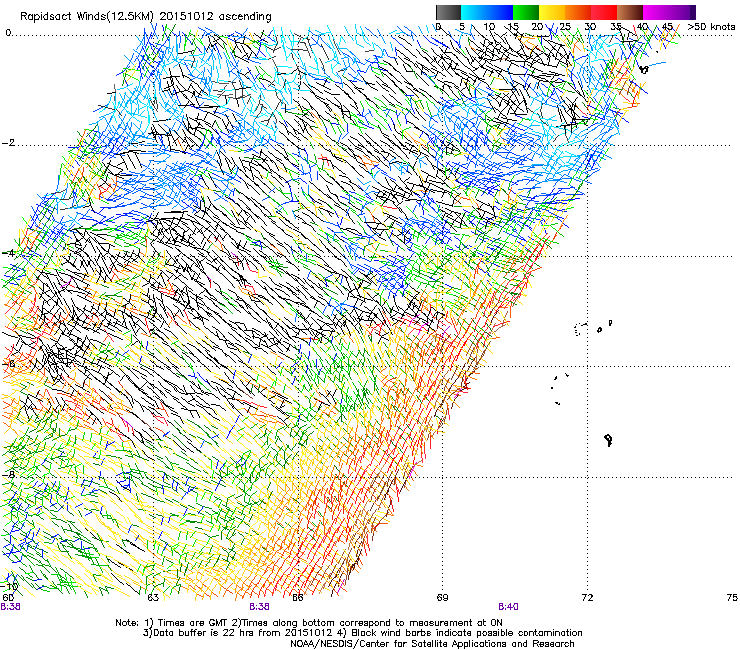Click the '72' longitude axis label
This screenshot has height=650, width=740.
(x=587, y=598)
